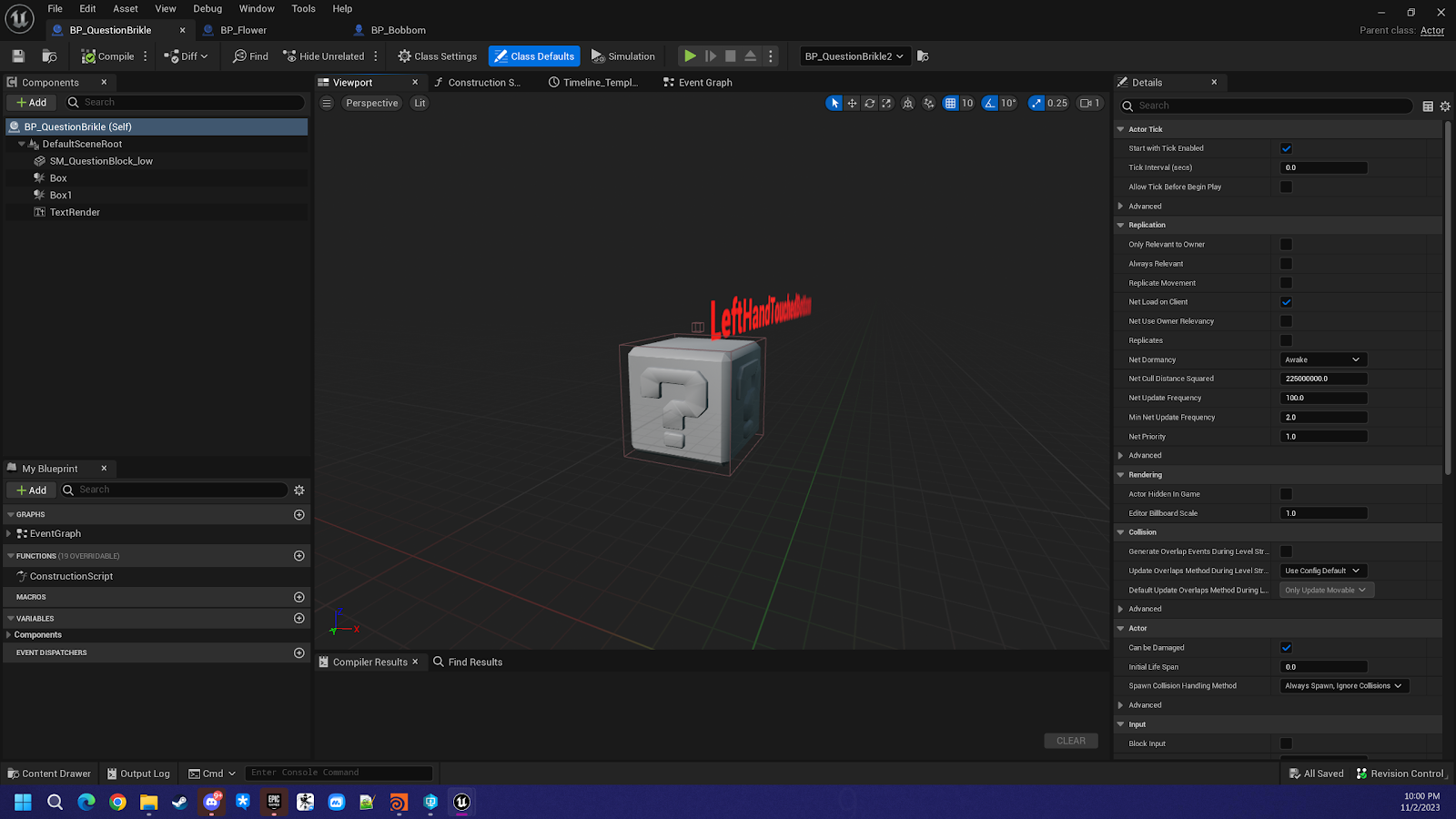Add a new event dispatcher with plus icon
Viewport: 1456px width, 819px height.
298,652
